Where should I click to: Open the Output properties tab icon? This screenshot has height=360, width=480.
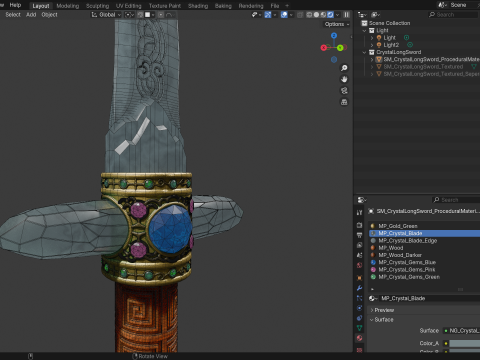359,235
